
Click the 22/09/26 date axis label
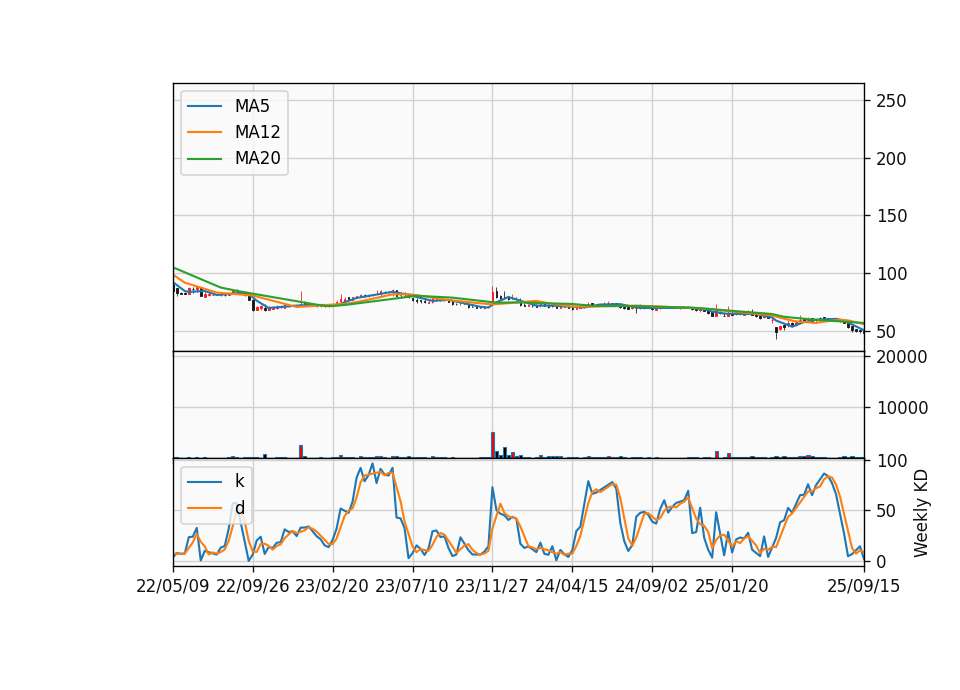253,586
